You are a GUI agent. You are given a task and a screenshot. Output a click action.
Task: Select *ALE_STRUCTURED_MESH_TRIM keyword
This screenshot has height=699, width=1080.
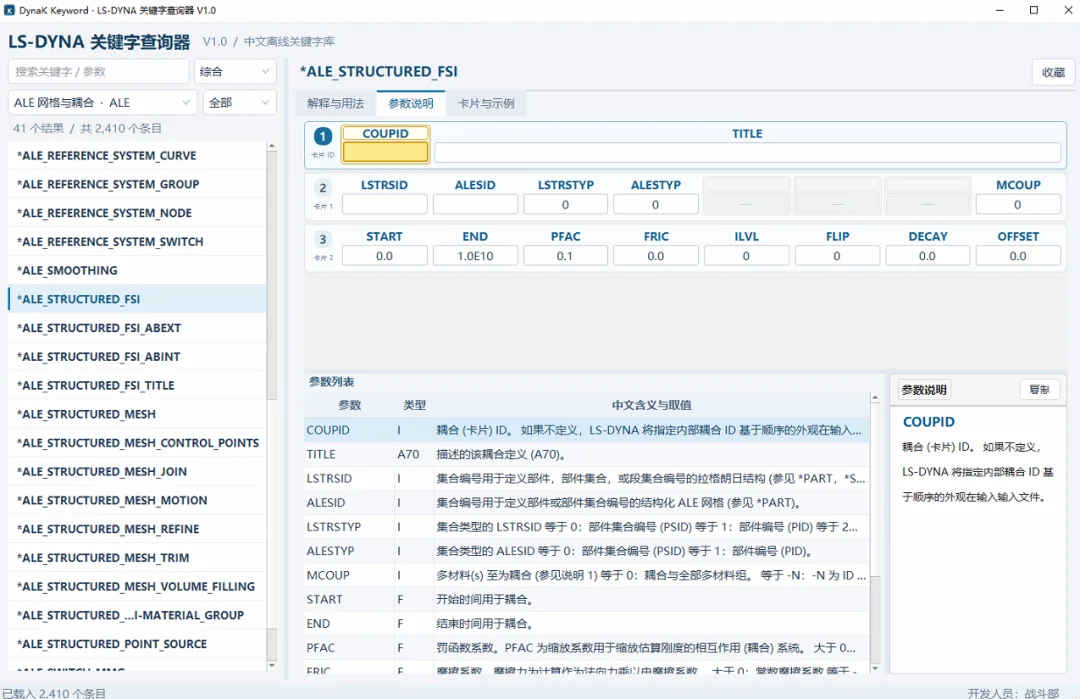tap(137, 558)
